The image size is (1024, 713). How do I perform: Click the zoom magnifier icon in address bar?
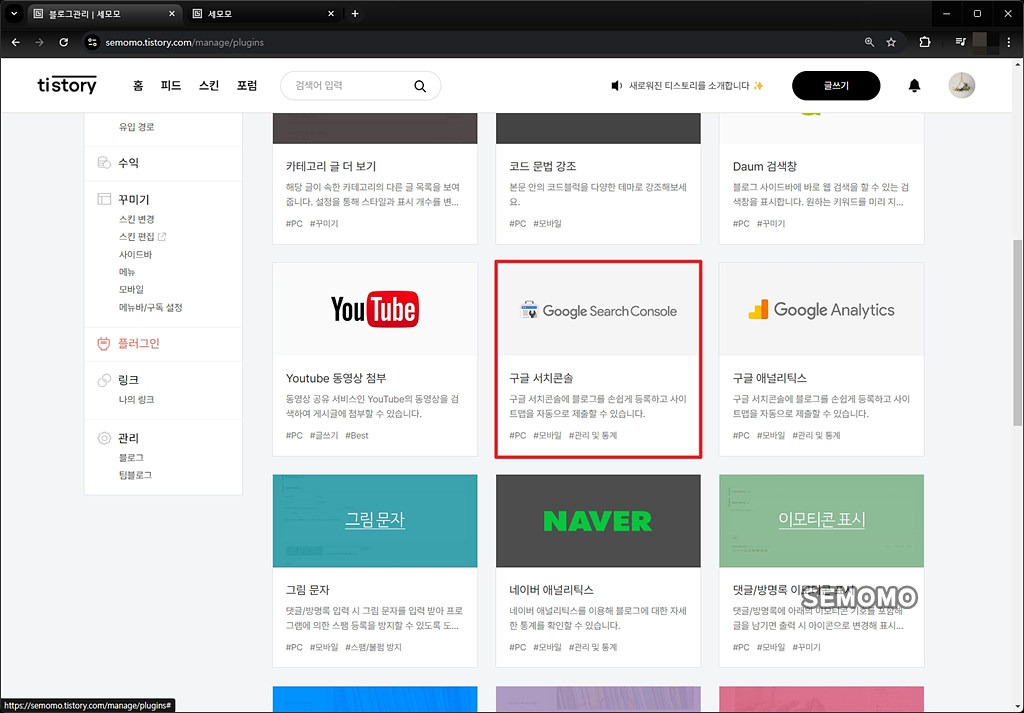point(869,42)
